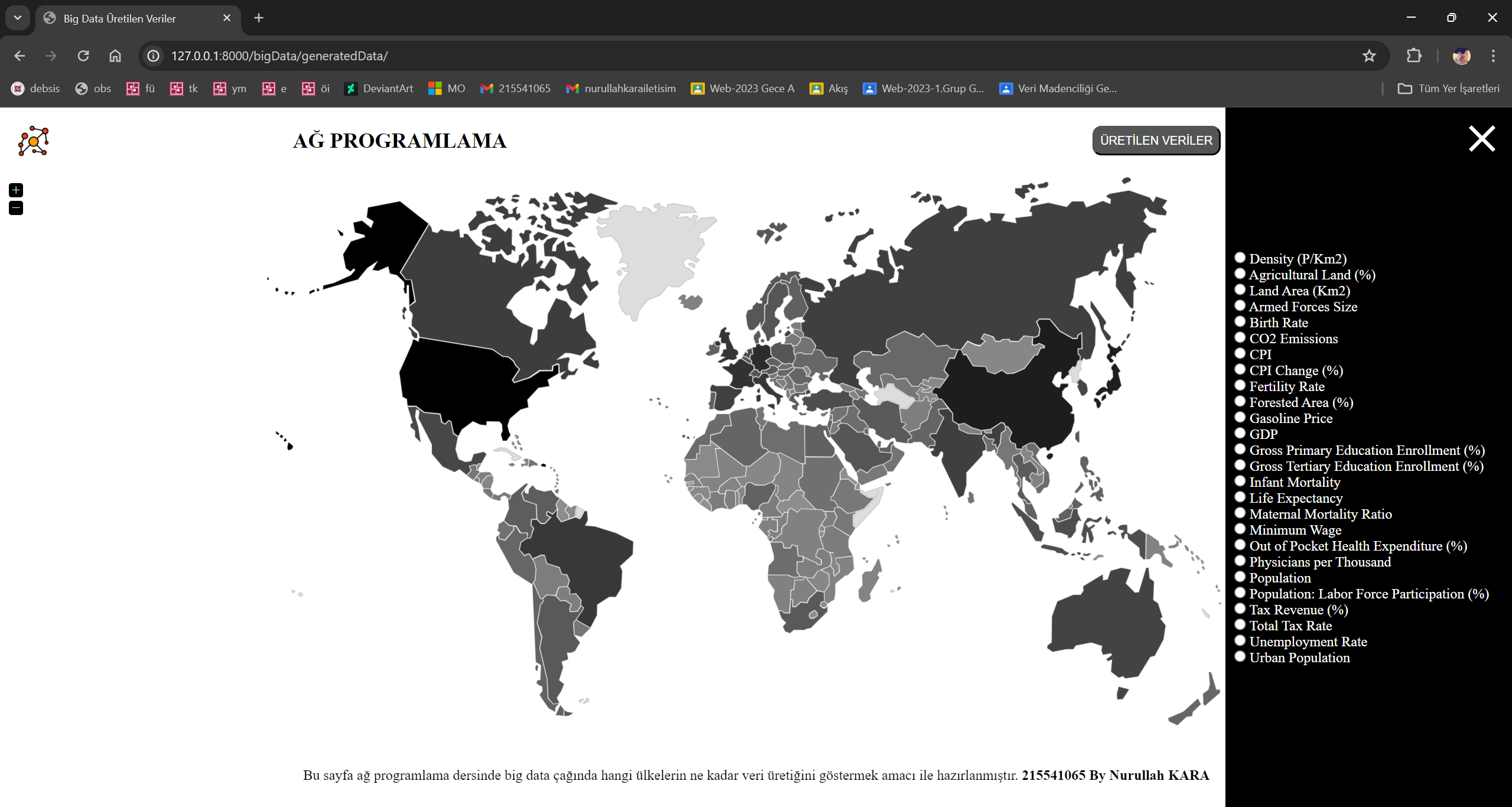The image size is (1512, 807).
Task: Open the tab search chevron
Action: (17, 17)
